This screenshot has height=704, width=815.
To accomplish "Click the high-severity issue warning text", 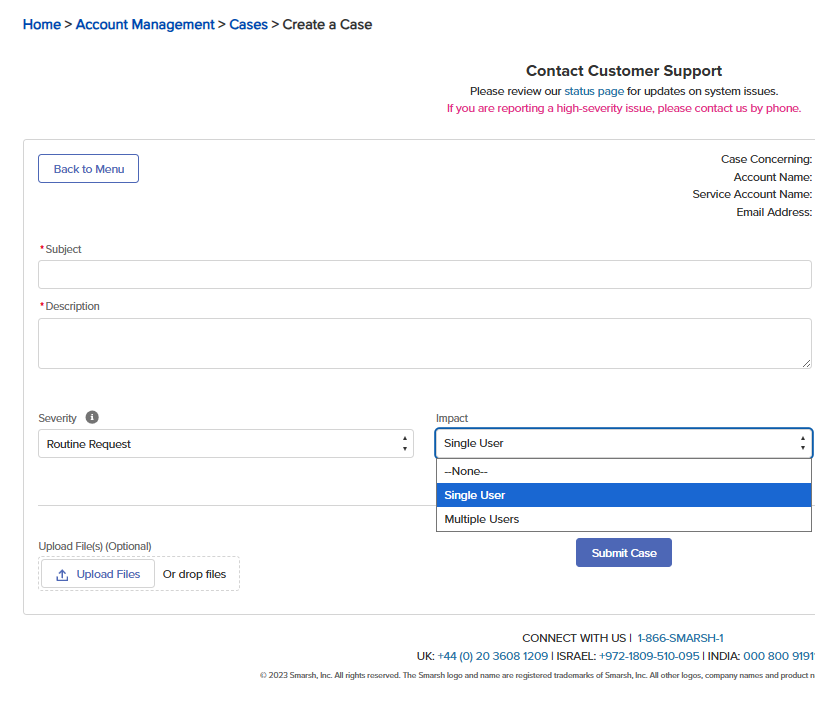I will (x=624, y=108).
